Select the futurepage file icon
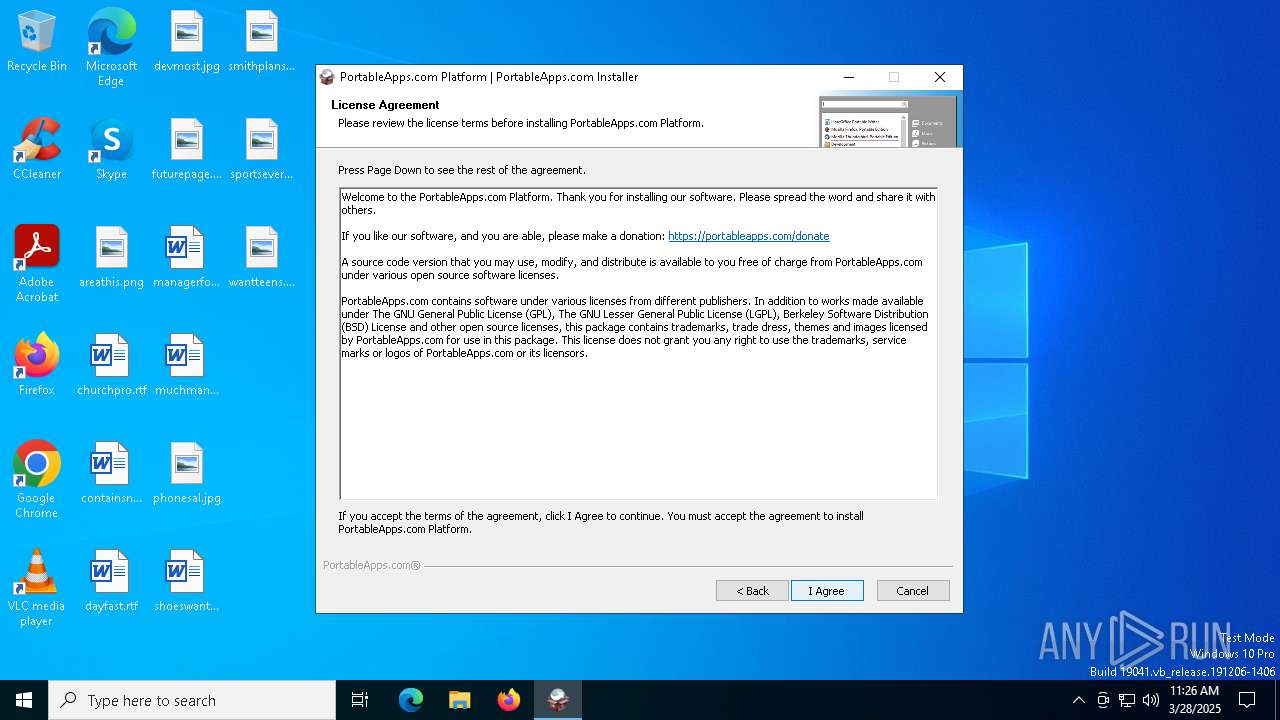 187,150
